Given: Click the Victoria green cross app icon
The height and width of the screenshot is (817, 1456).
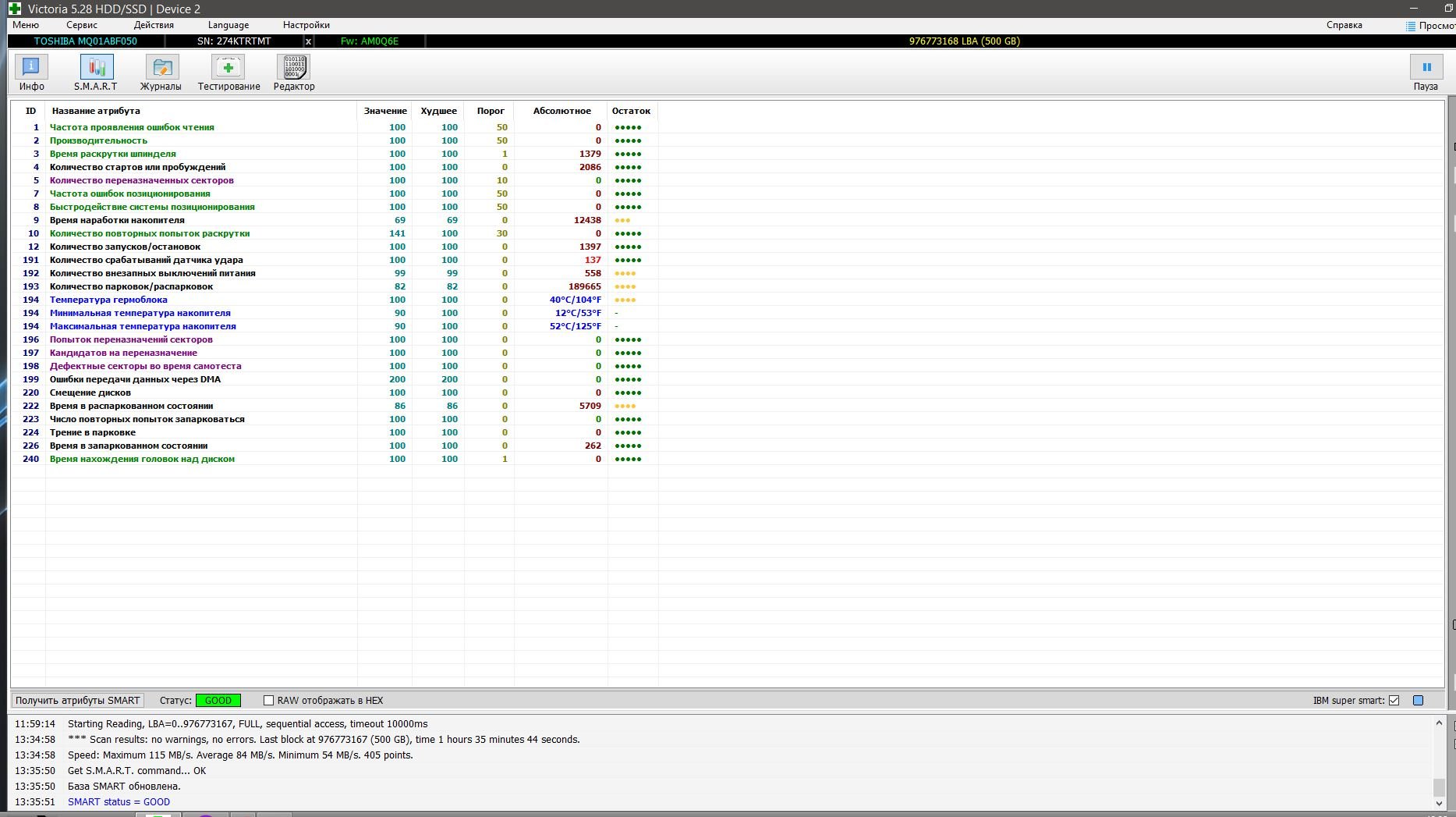Looking at the screenshot, I should 14,9.
